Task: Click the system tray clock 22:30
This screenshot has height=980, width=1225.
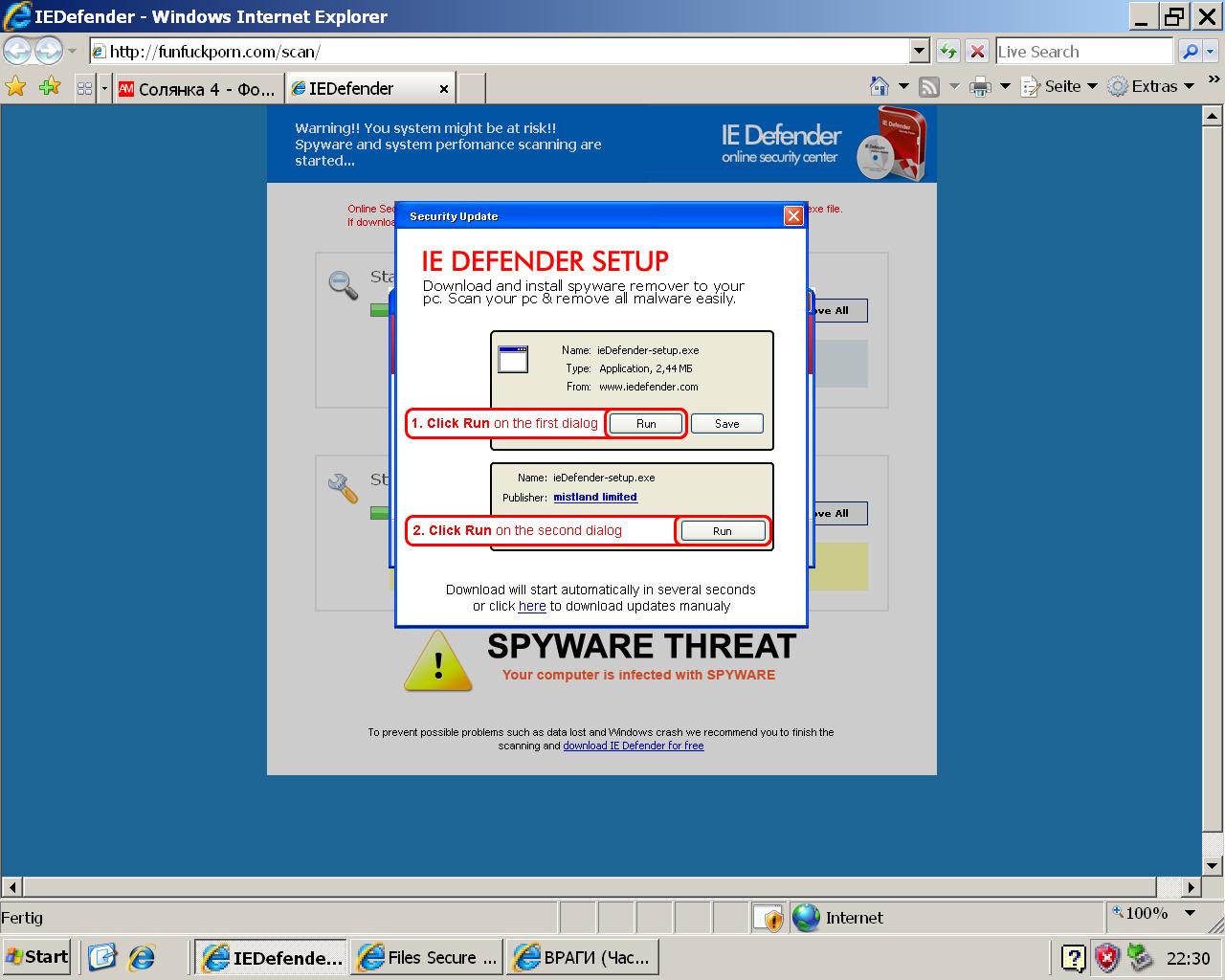Action: [1189, 958]
